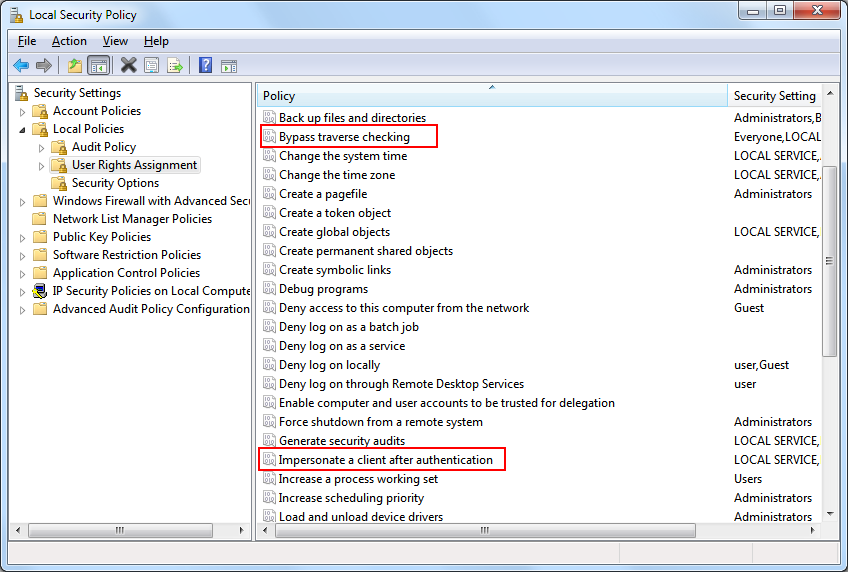Select Impersonate a client after authentication policy
The height and width of the screenshot is (572, 848).
click(386, 460)
